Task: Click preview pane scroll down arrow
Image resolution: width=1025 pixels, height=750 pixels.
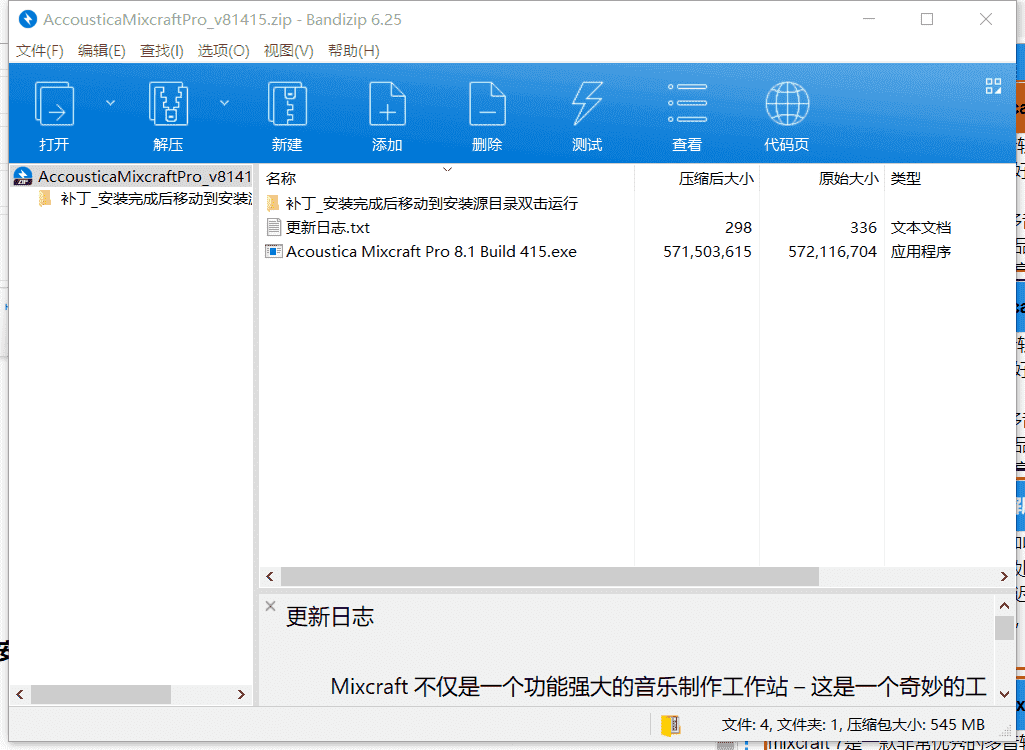Action: click(x=1004, y=693)
